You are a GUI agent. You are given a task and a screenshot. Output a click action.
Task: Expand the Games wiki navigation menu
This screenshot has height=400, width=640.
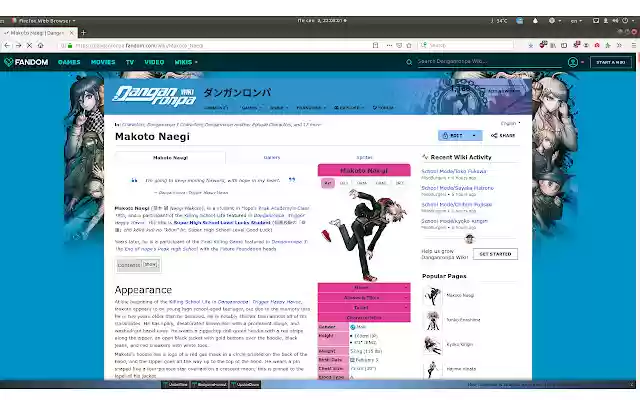coord(250,108)
